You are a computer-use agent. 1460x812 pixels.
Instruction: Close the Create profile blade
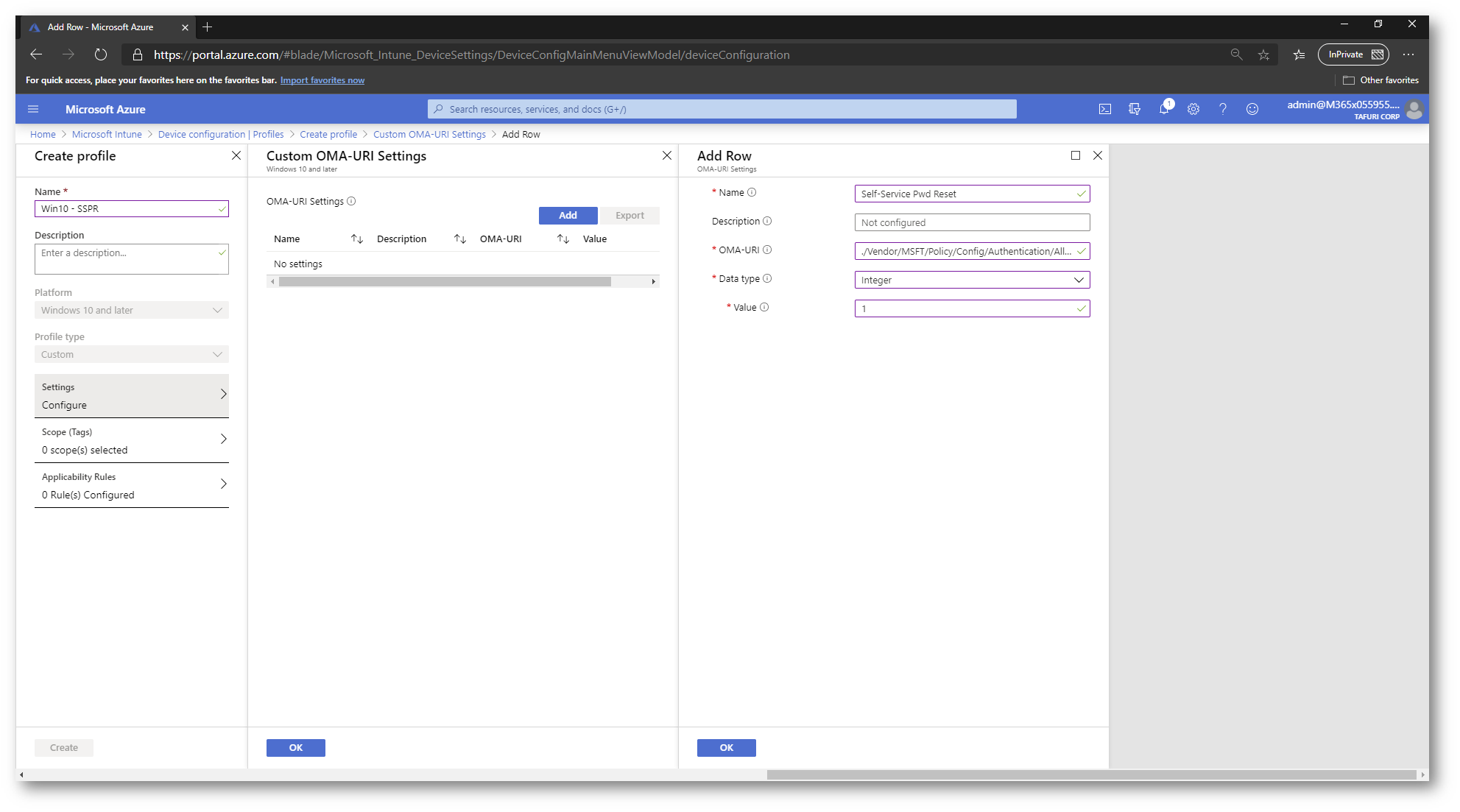236,155
